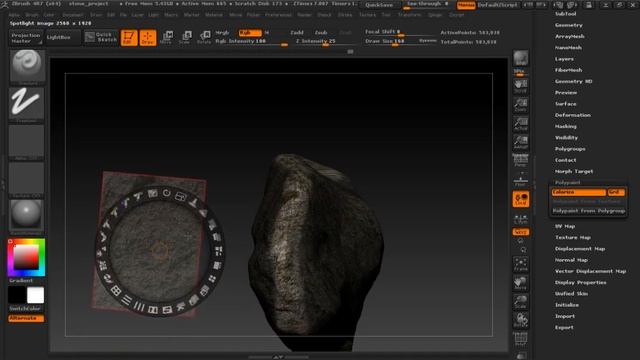
Task: Click the Move view icon in the right shelf
Action: [x=520, y=283]
